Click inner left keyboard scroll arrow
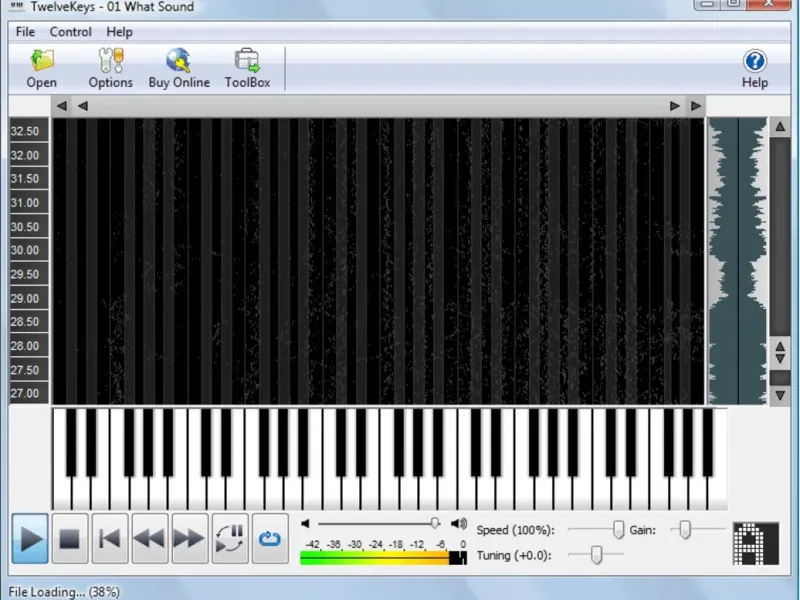 click(83, 106)
